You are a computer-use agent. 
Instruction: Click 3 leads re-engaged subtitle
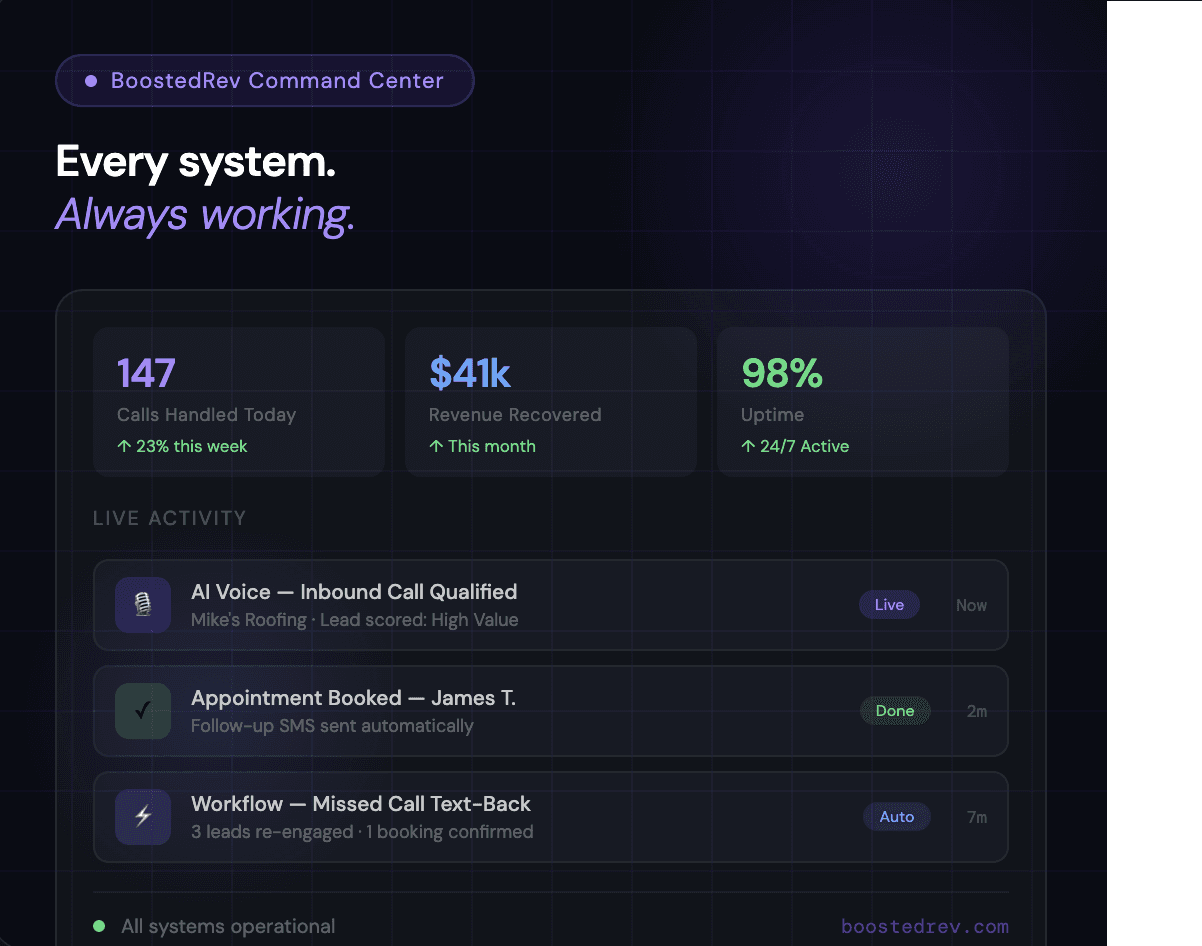click(362, 832)
